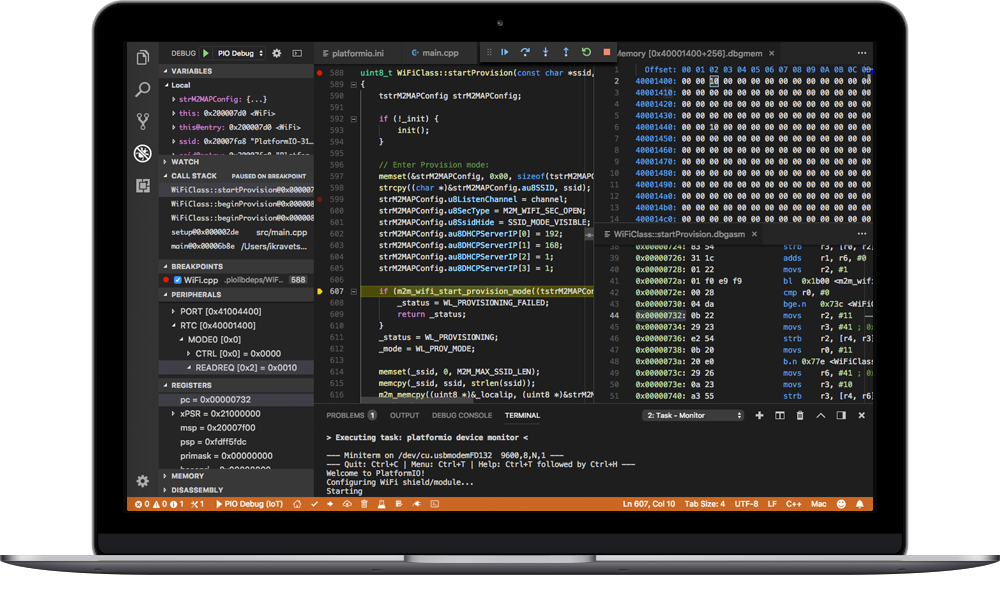The width and height of the screenshot is (1000, 590).
Task: Click the Restart debug icon
Action: [x=585, y=52]
